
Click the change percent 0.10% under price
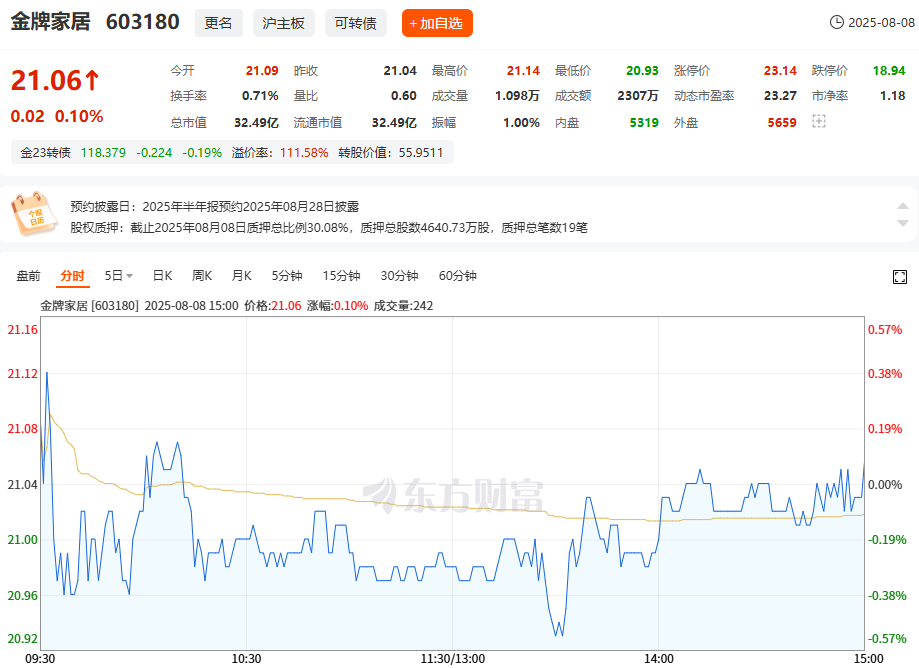point(79,116)
